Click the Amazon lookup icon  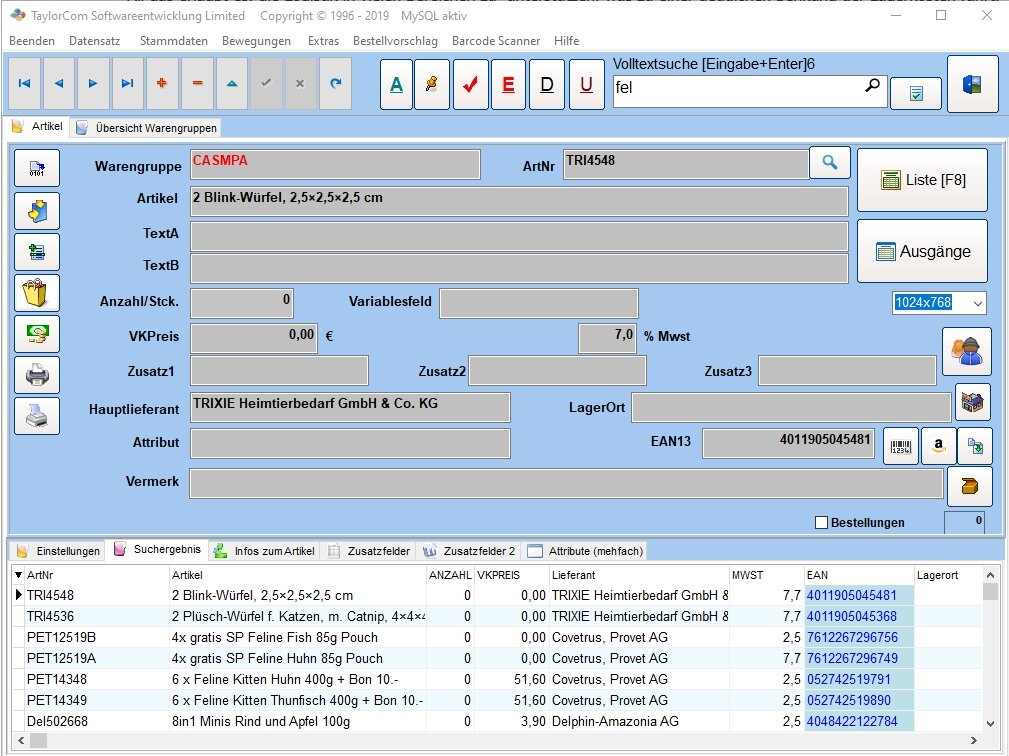pos(939,446)
